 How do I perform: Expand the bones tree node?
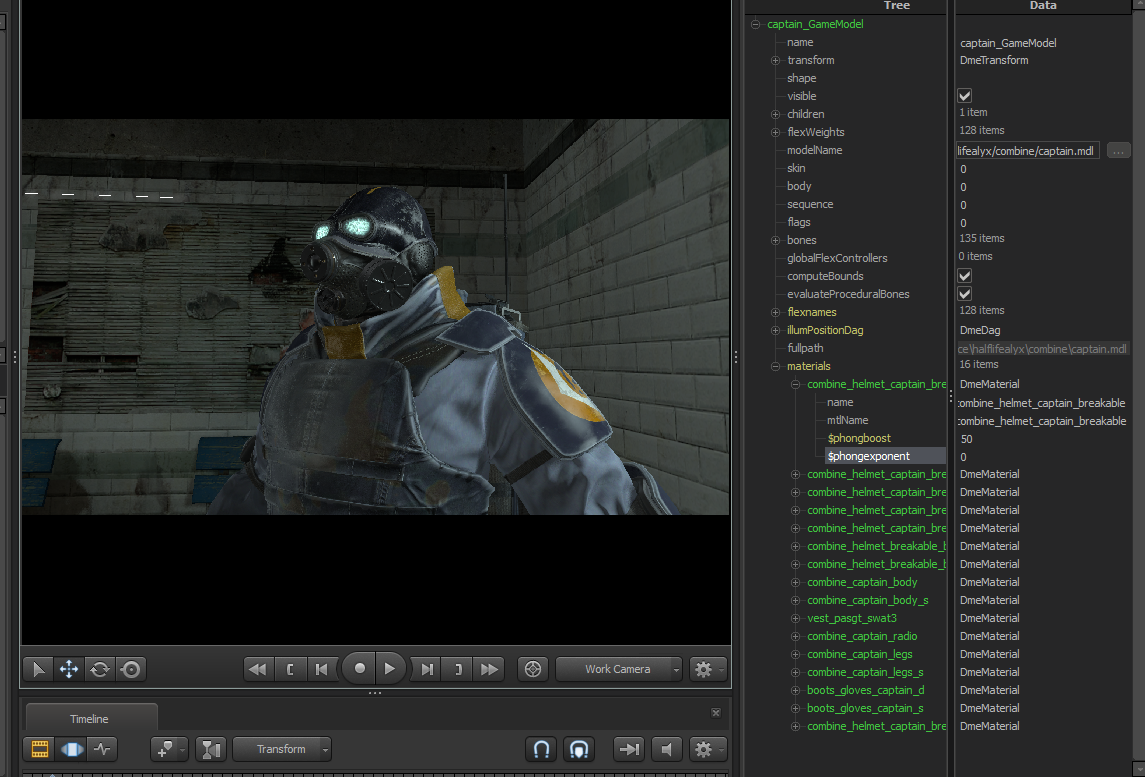tap(776, 240)
